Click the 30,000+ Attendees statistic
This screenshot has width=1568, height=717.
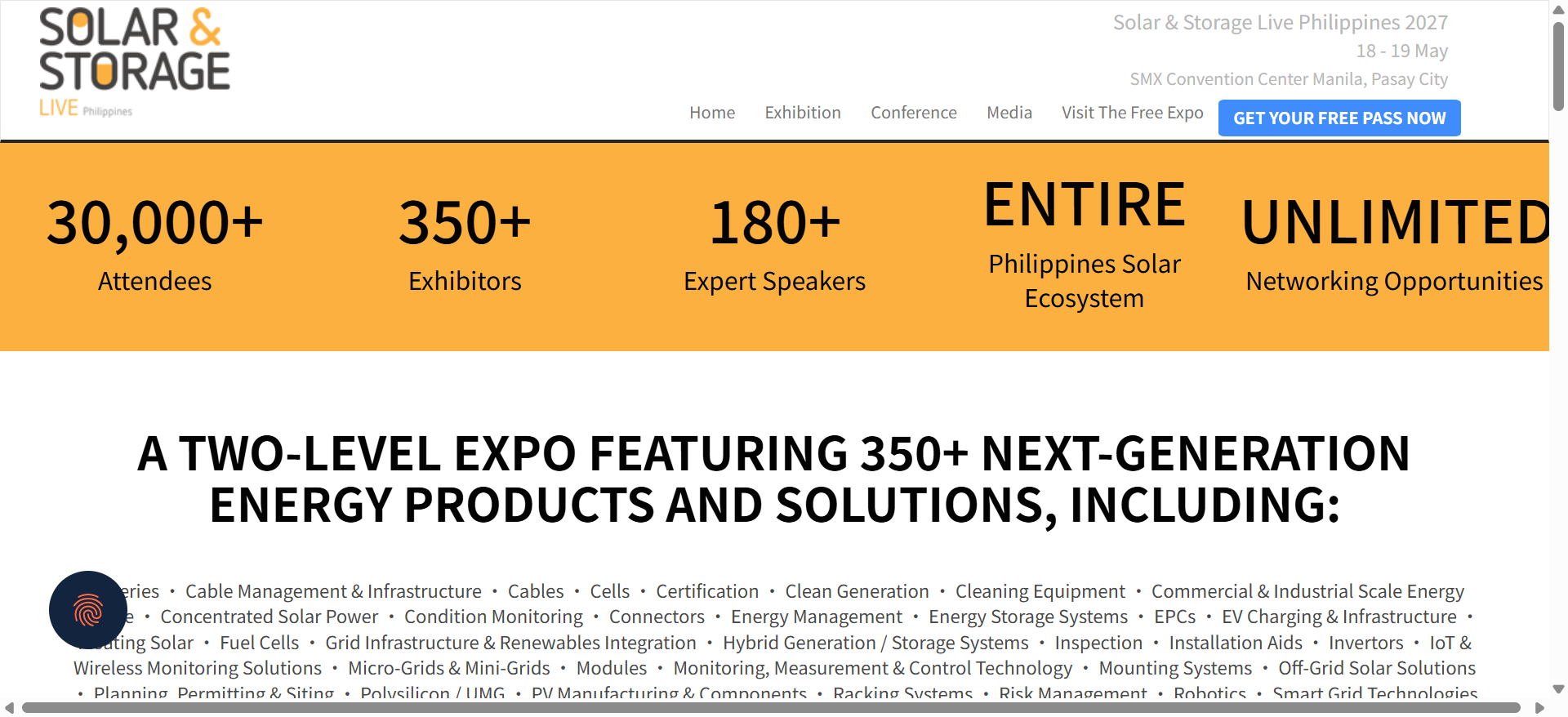coord(155,245)
